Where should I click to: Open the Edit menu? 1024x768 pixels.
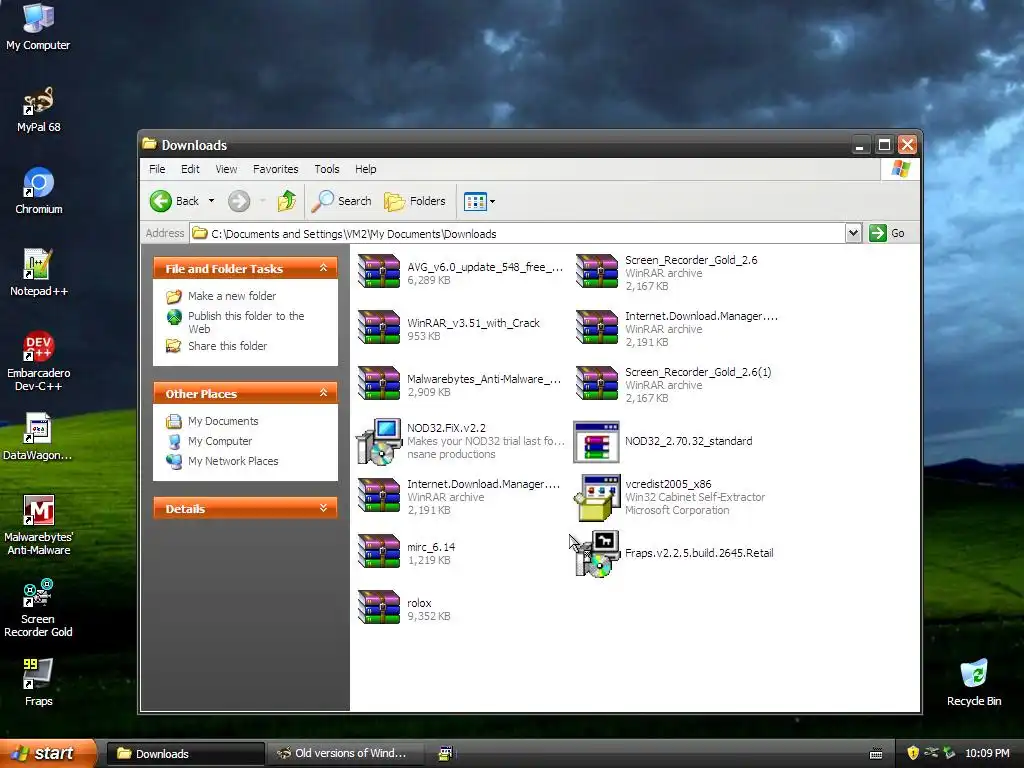190,169
